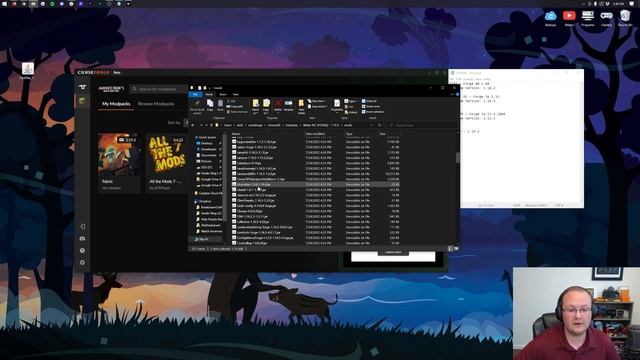
Task: Open the File tab in Explorer
Action: tap(195, 94)
